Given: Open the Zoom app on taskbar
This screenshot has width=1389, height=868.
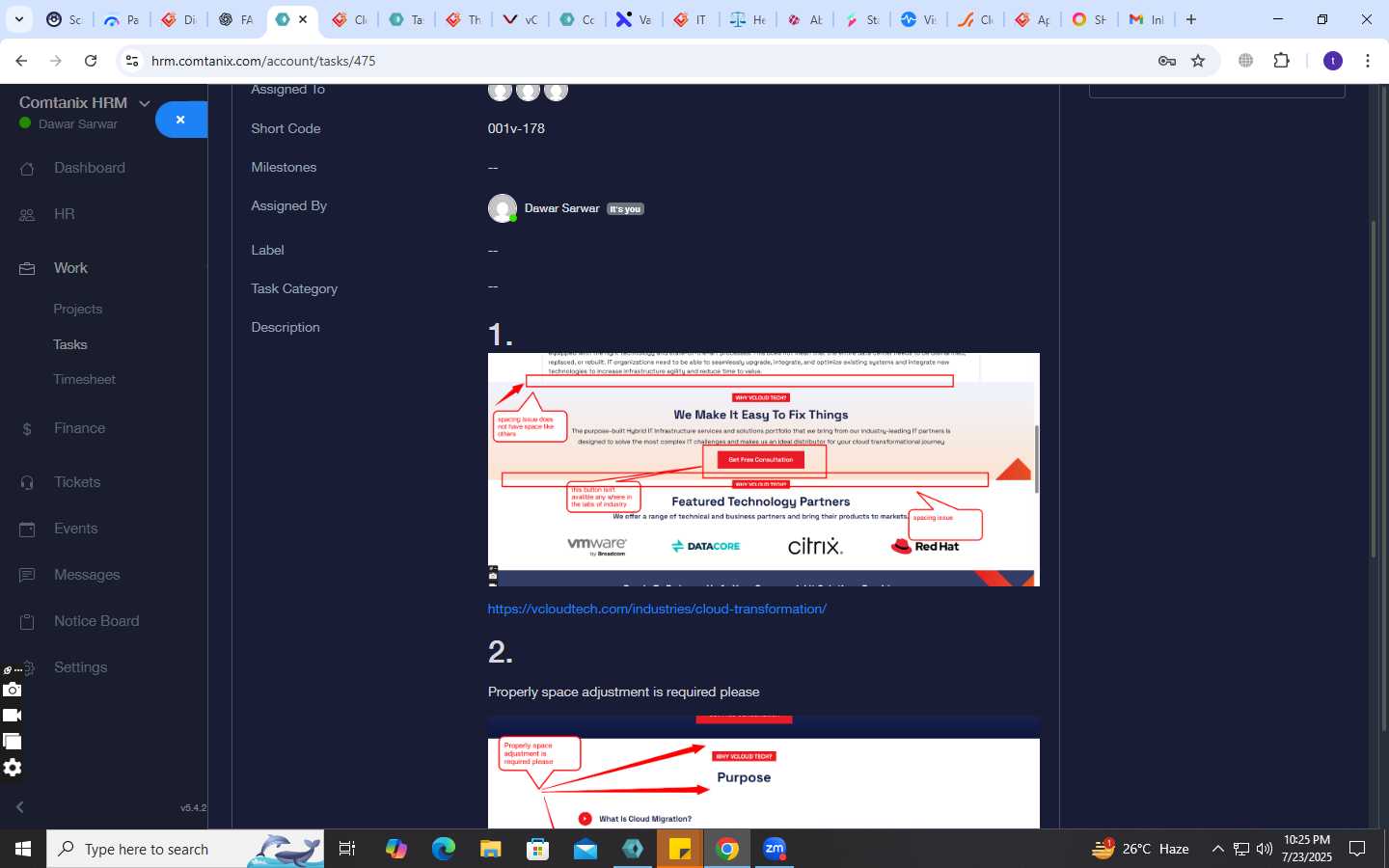Looking at the screenshot, I should point(775,849).
